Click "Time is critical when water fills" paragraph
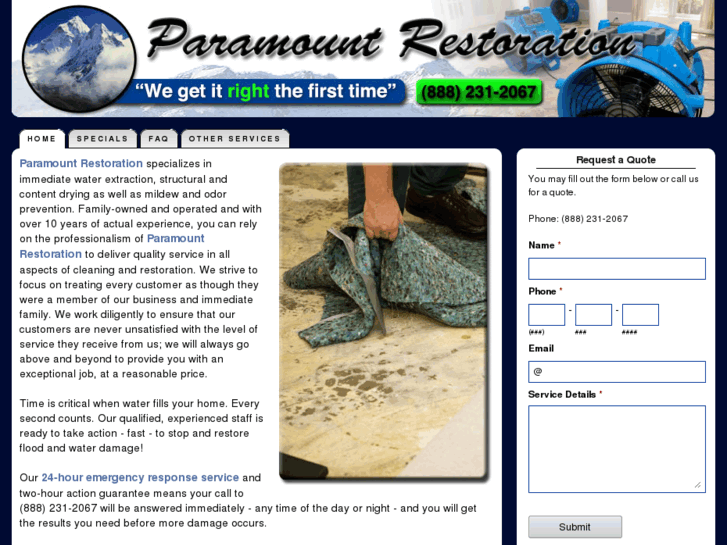The height and width of the screenshot is (545, 727). (141, 426)
